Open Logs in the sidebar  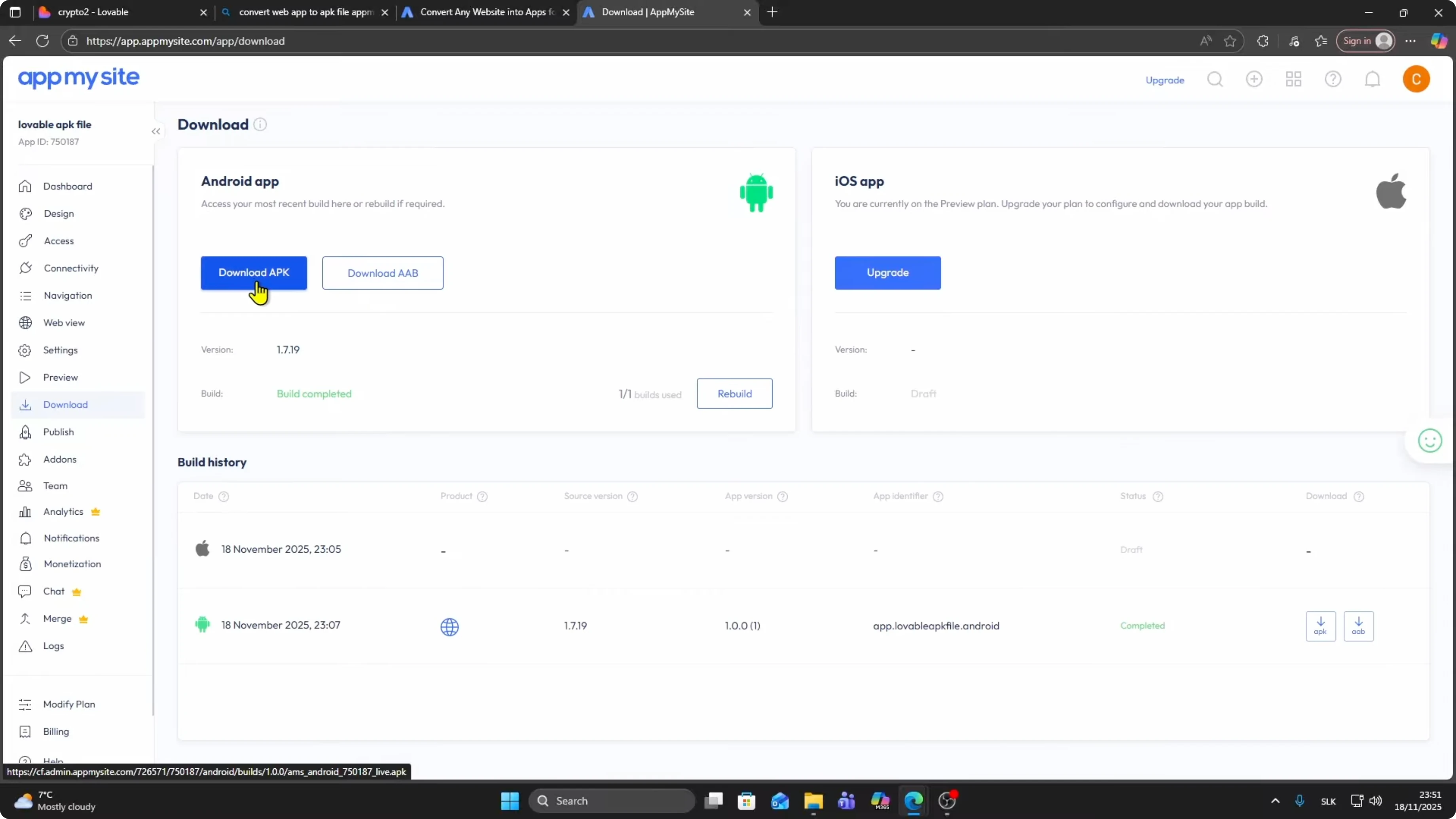pos(78,646)
